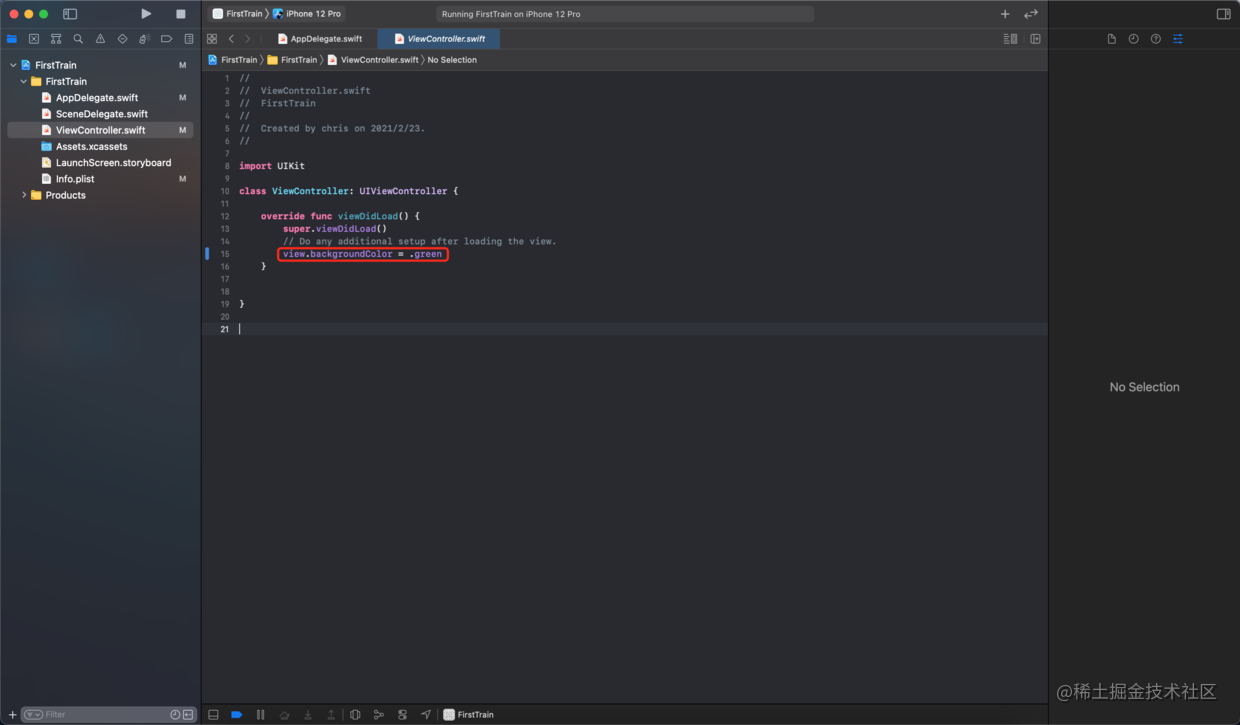Step into in debug bar
Screen dimensions: 1240x725
[x=308, y=715]
